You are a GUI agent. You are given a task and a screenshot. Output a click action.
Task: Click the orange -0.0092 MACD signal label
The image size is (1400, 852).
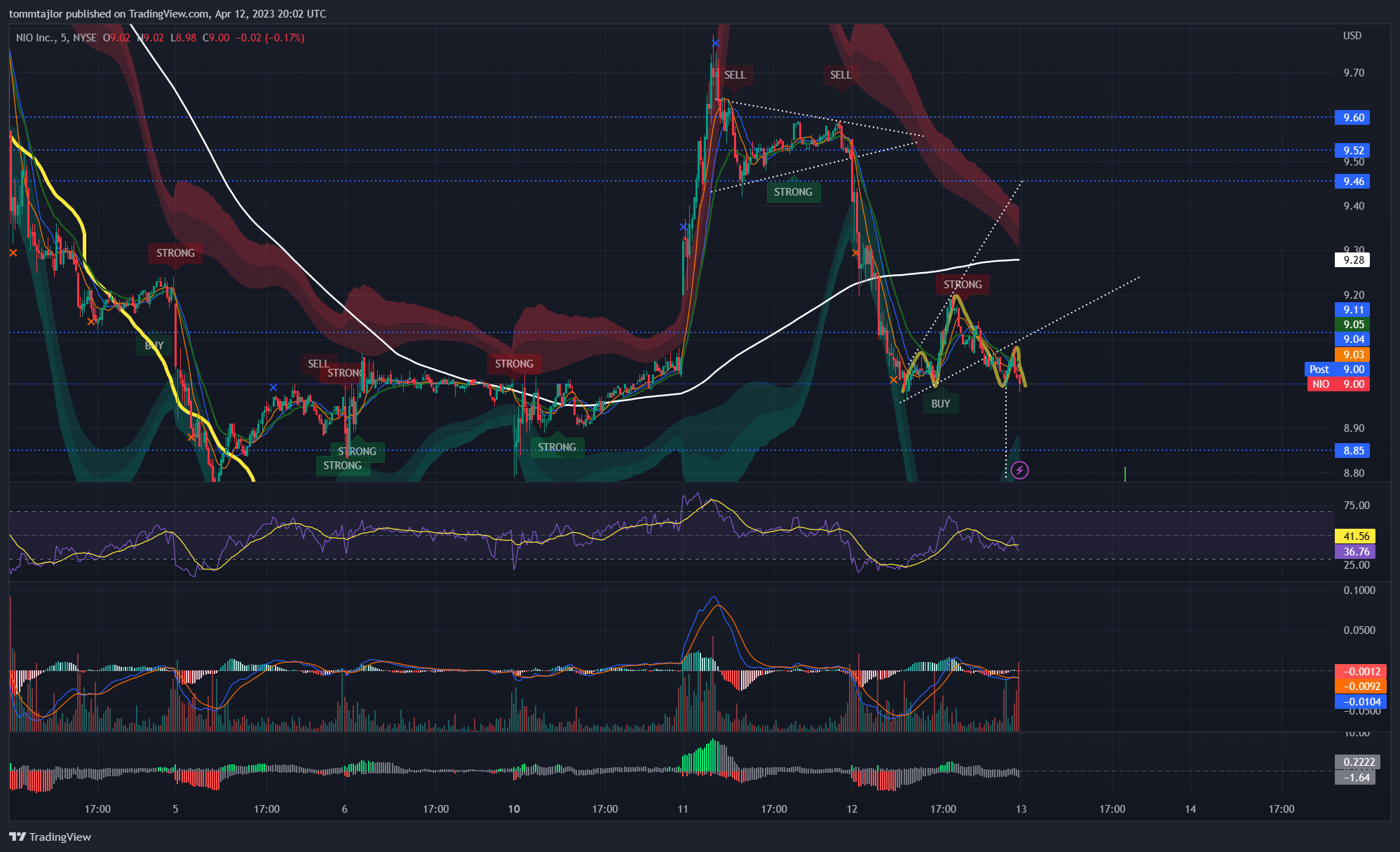click(x=1361, y=686)
